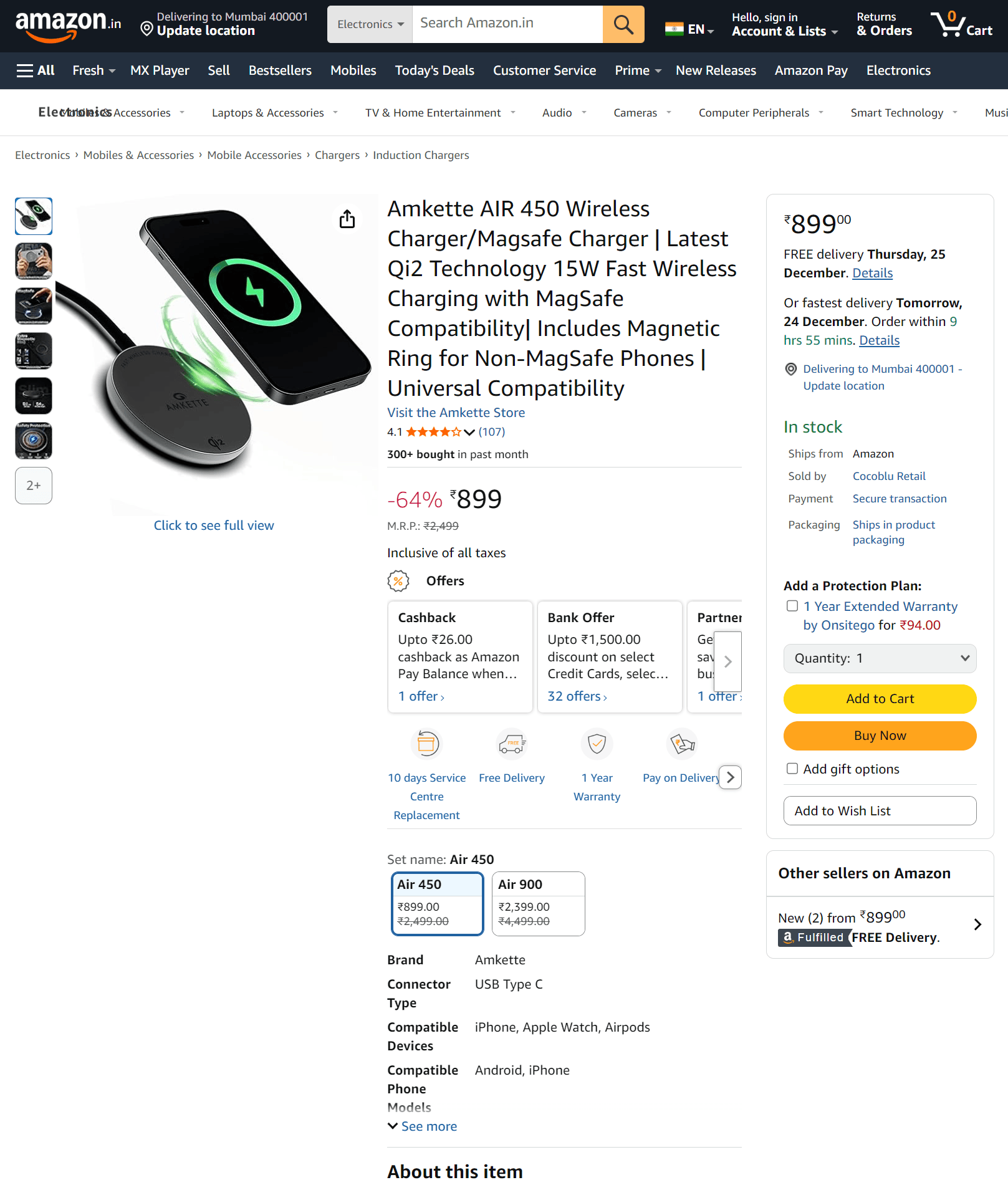Viewport: 1008px width, 1180px height.
Task: Click the Free Delivery truck icon
Action: 512,744
